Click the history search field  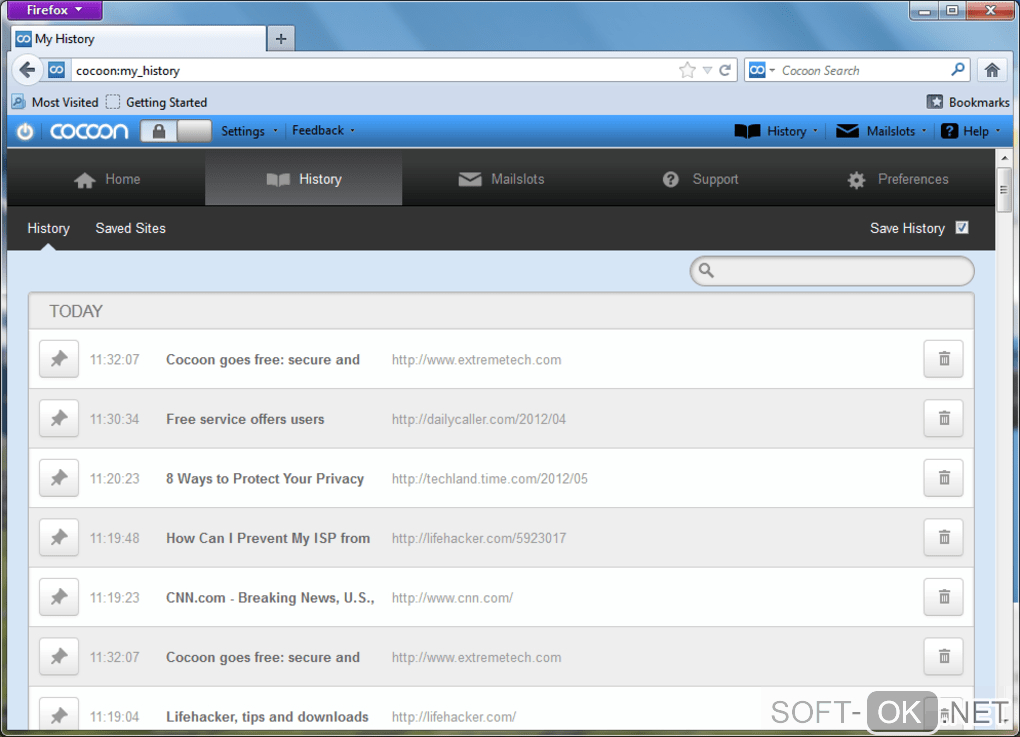(x=832, y=271)
